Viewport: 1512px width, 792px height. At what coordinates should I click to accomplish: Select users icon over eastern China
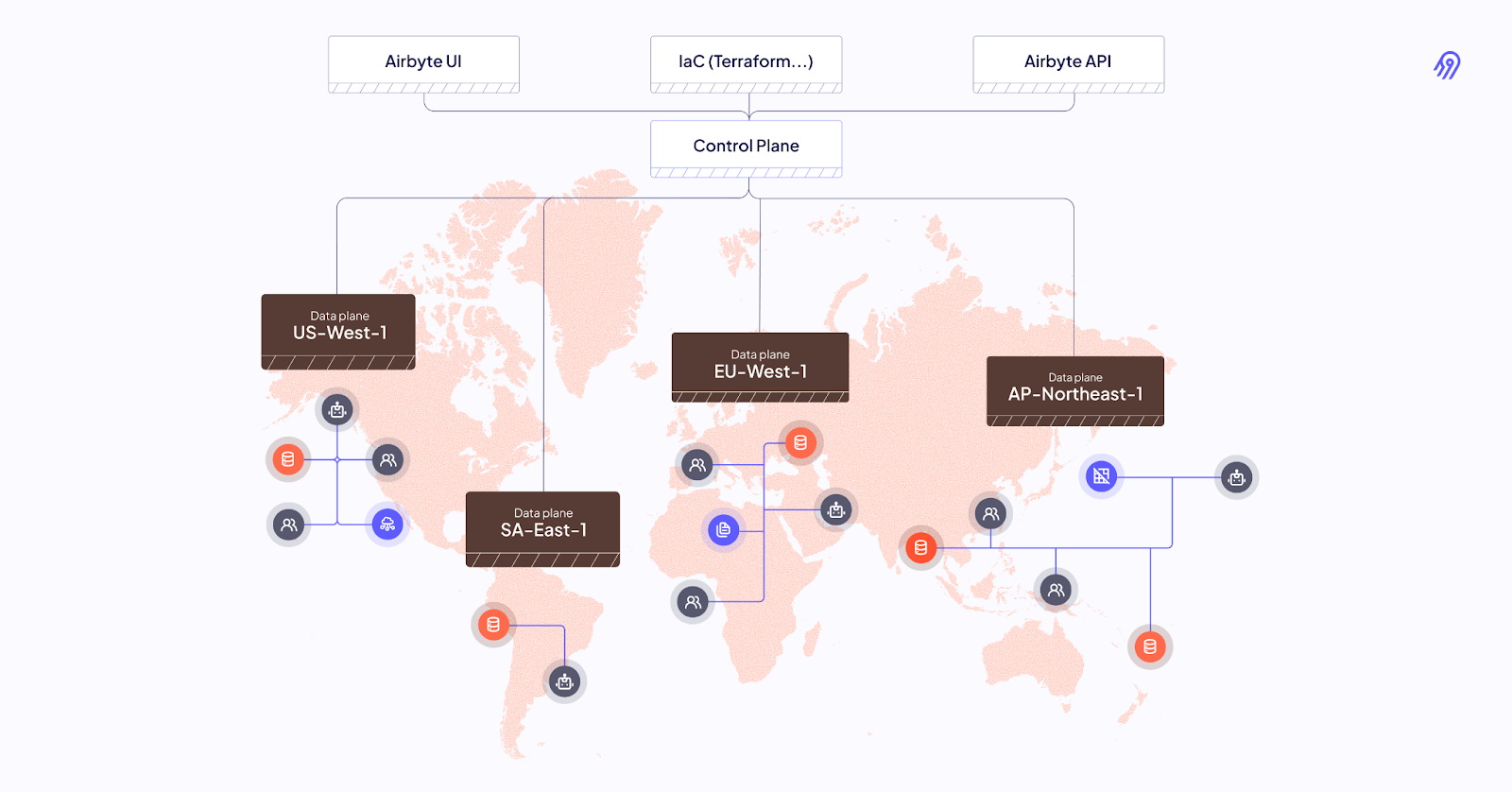click(990, 514)
